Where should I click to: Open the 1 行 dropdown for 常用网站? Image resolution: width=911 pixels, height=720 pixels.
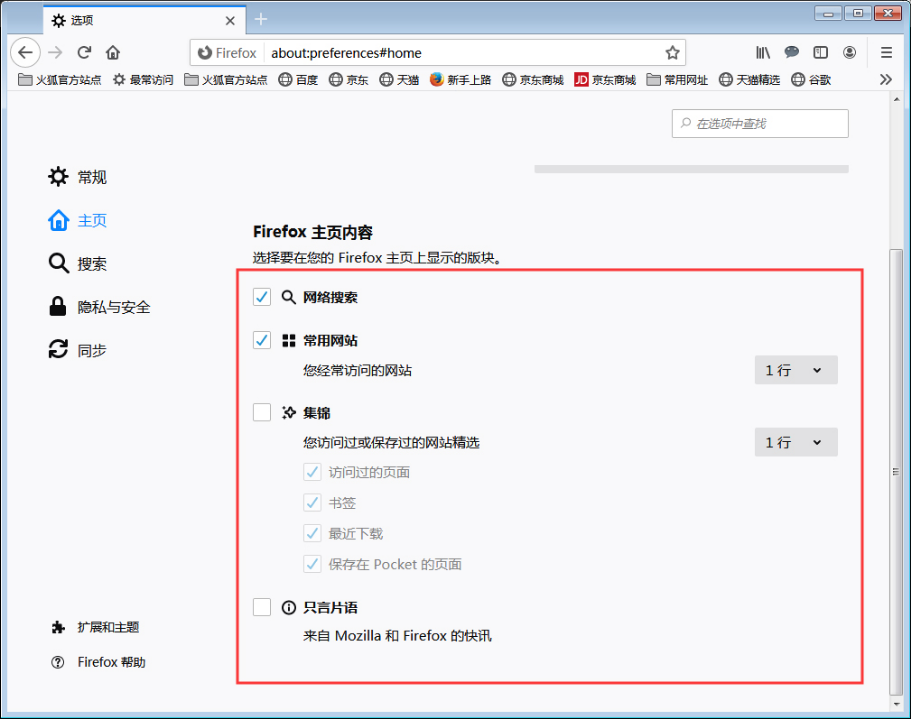tap(796, 370)
